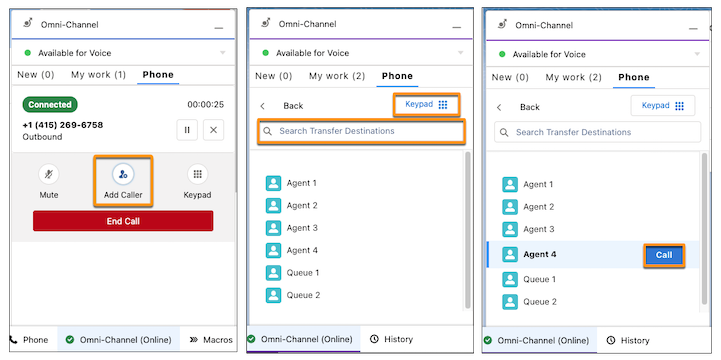Open the Keypad button in the right panel
Viewport: 721px width, 360px height.
pyautogui.click(x=663, y=106)
